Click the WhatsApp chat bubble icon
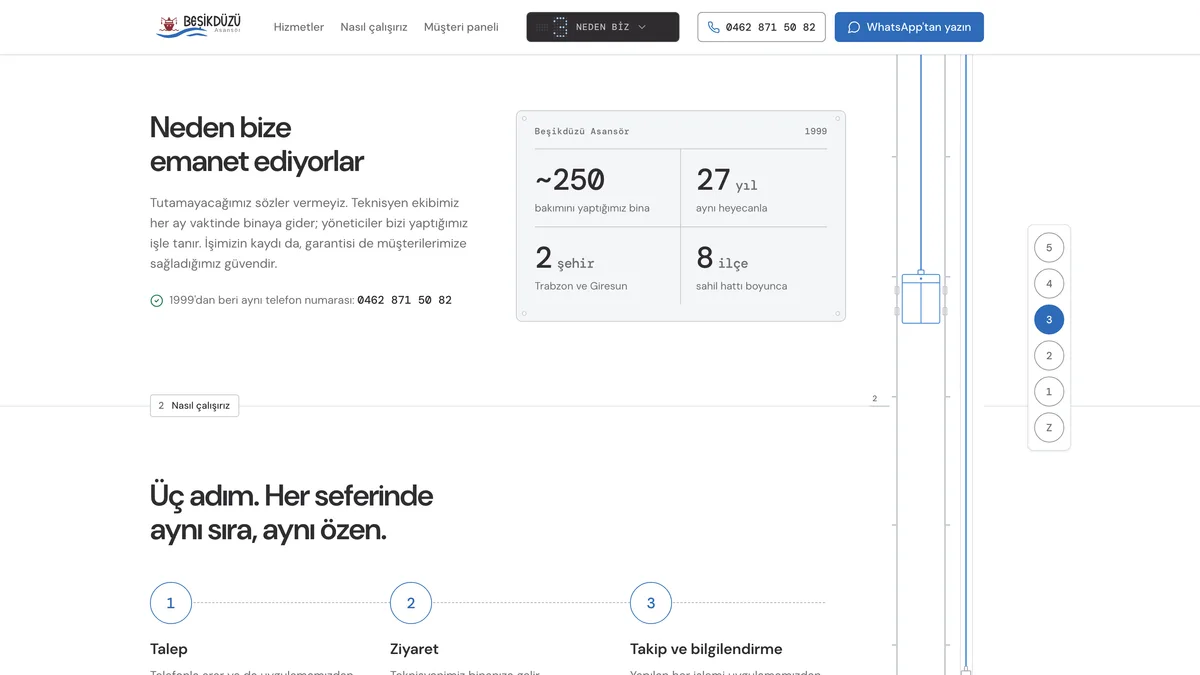This screenshot has height=675, width=1200. point(854,27)
